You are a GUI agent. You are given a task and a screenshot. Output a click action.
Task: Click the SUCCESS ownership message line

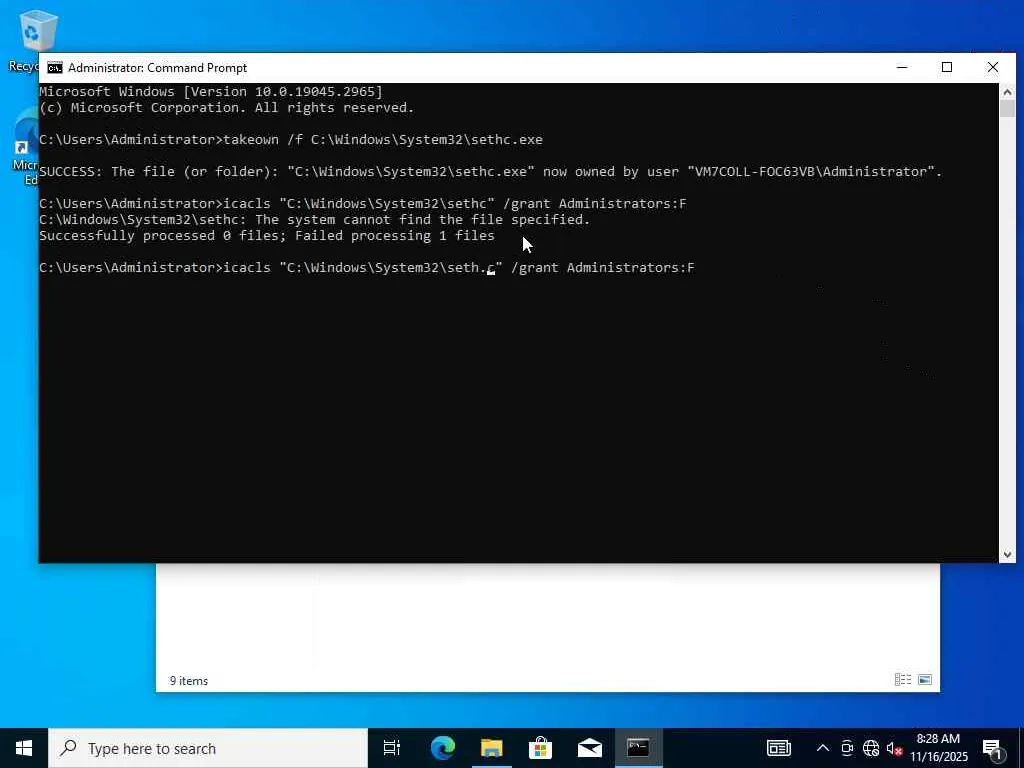coord(491,172)
